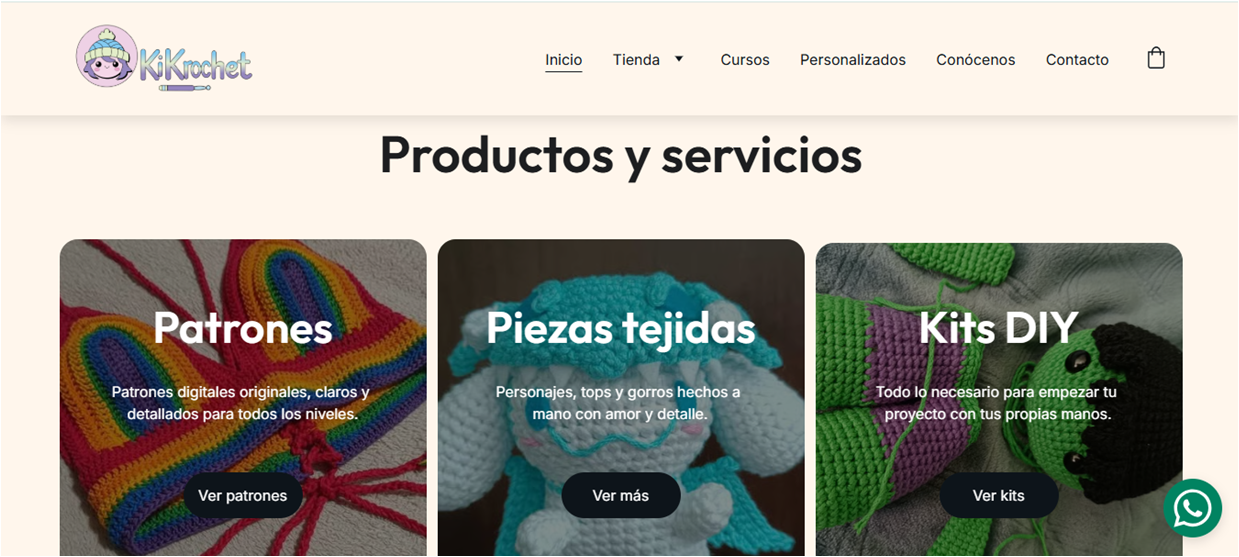Screen dimensions: 1239x557
Task: Click the Ver más button
Action: point(621,495)
